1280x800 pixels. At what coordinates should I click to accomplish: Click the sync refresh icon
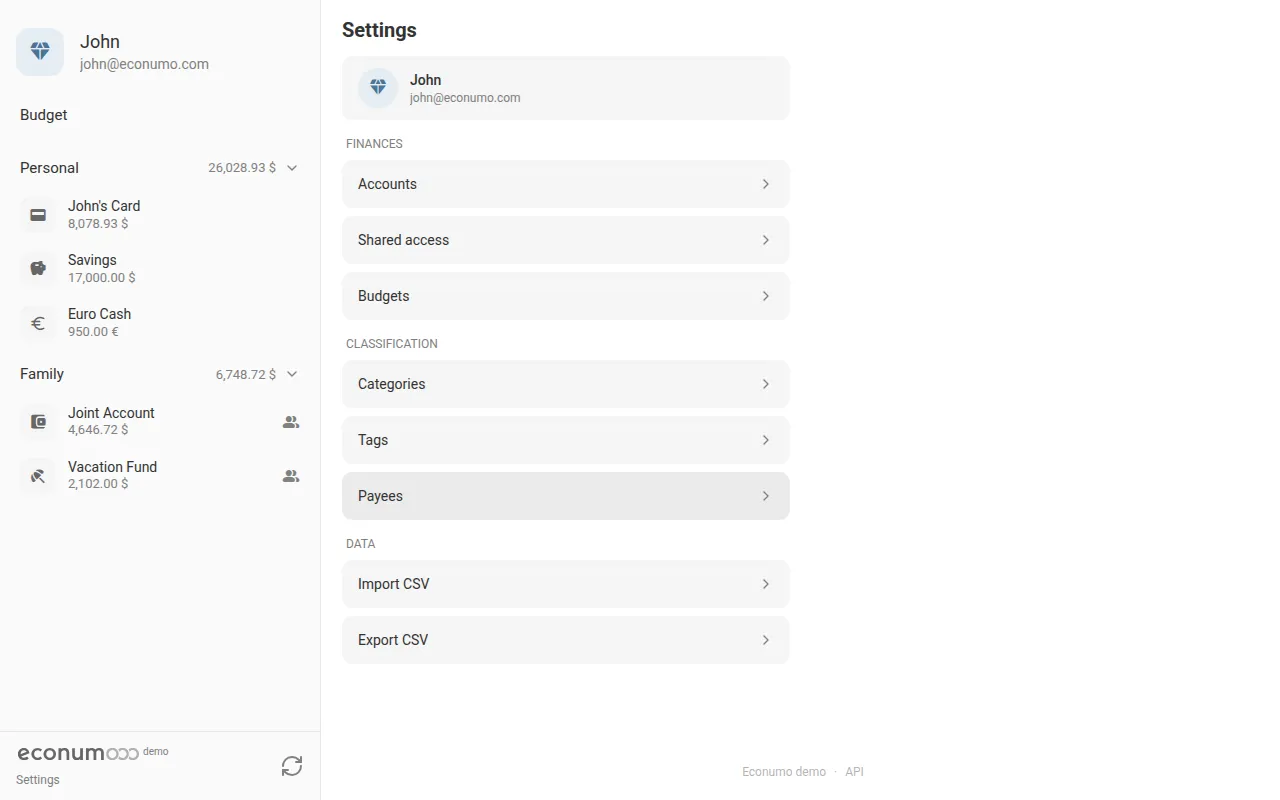pos(292,766)
